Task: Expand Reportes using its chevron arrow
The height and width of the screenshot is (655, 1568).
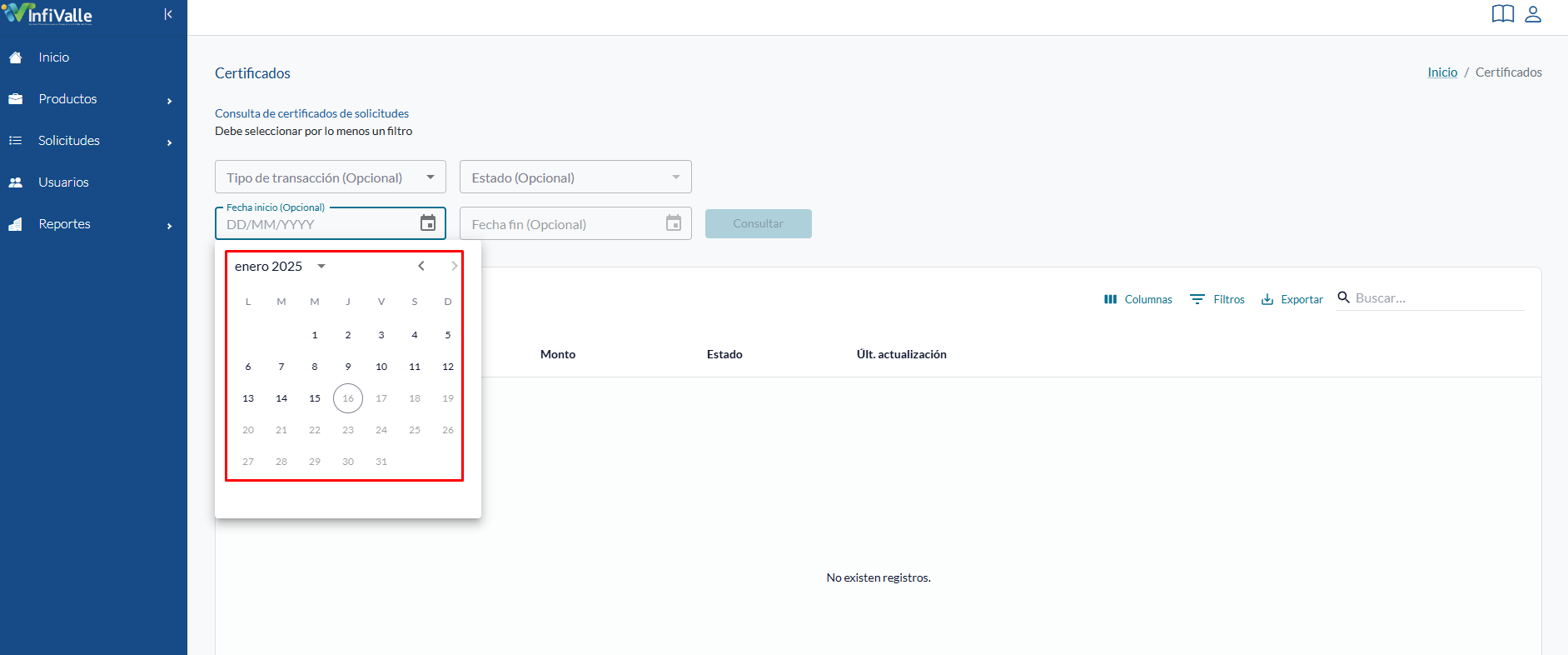Action: 169,226
